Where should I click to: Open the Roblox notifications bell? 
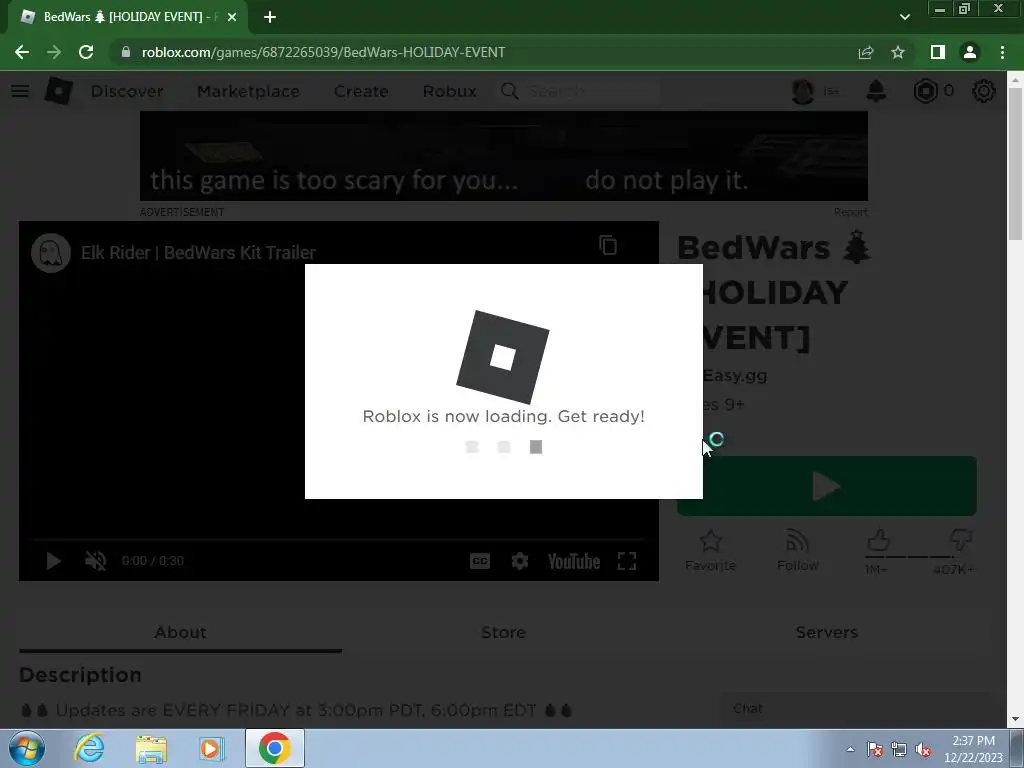876,91
